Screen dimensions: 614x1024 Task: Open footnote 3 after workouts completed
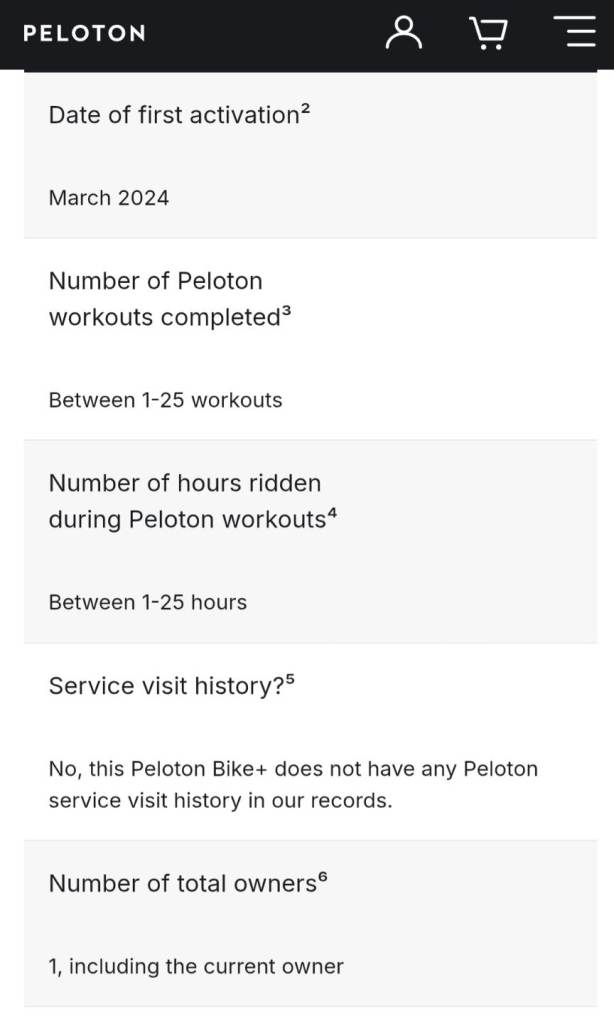coord(285,311)
